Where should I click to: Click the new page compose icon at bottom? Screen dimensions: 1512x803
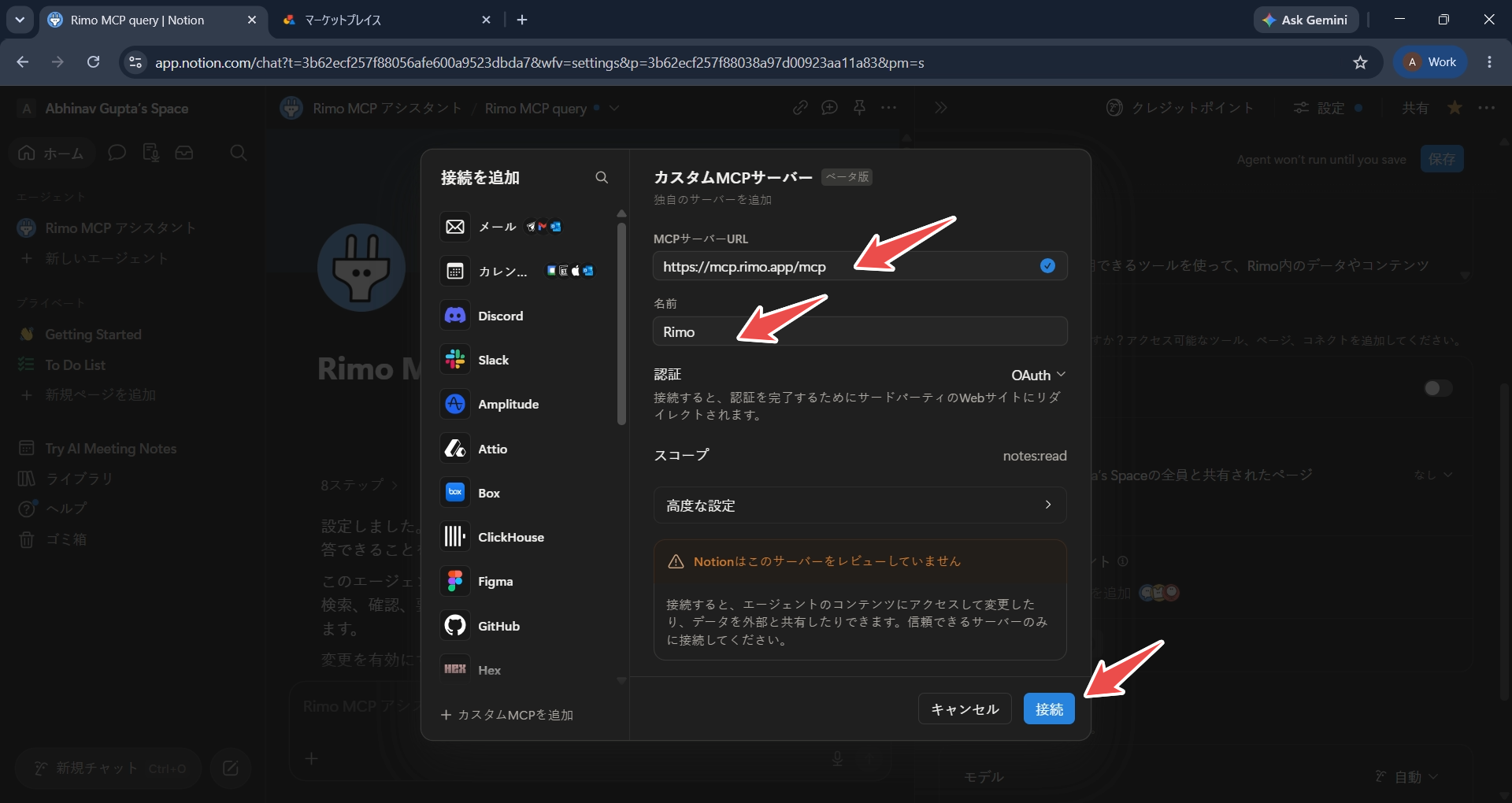[231, 768]
